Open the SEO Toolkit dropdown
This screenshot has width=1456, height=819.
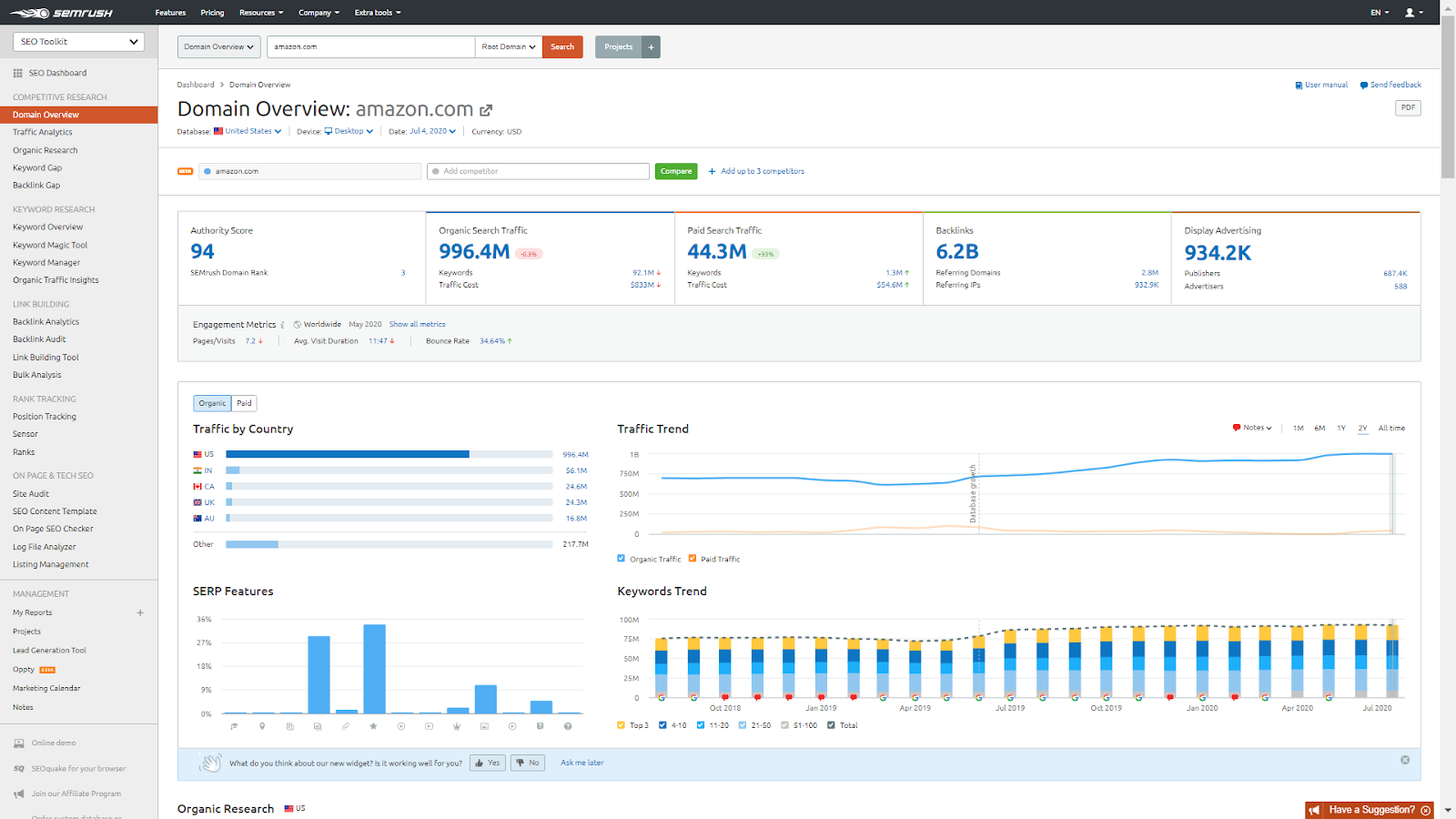[79, 42]
